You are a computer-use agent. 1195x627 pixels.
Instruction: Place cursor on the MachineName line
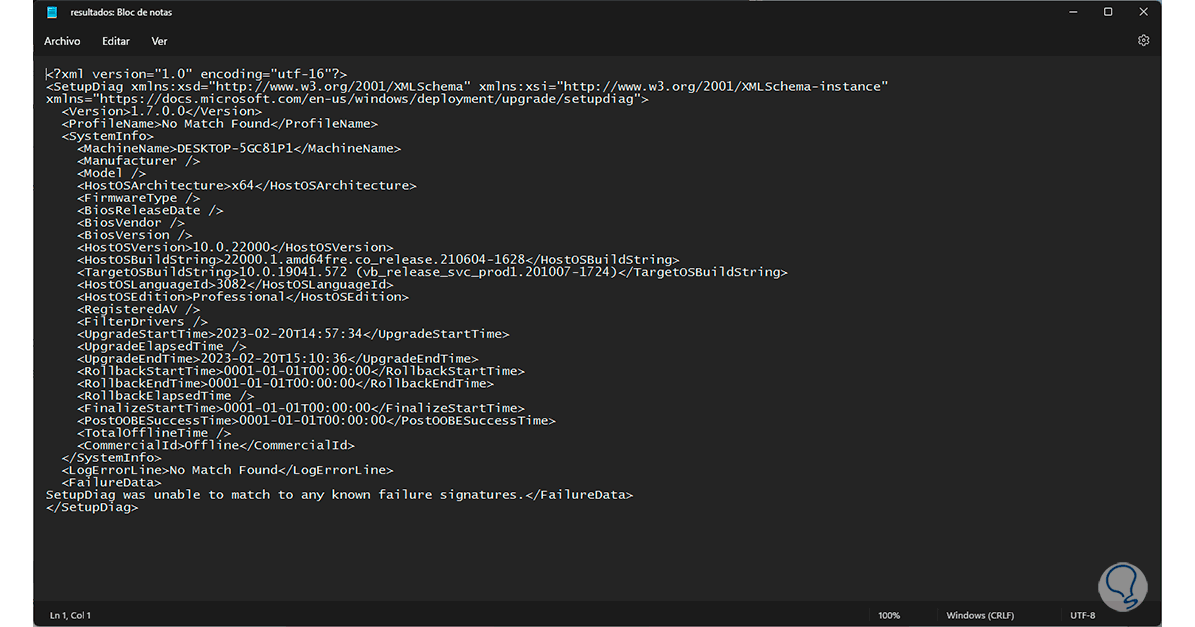[x=239, y=148]
